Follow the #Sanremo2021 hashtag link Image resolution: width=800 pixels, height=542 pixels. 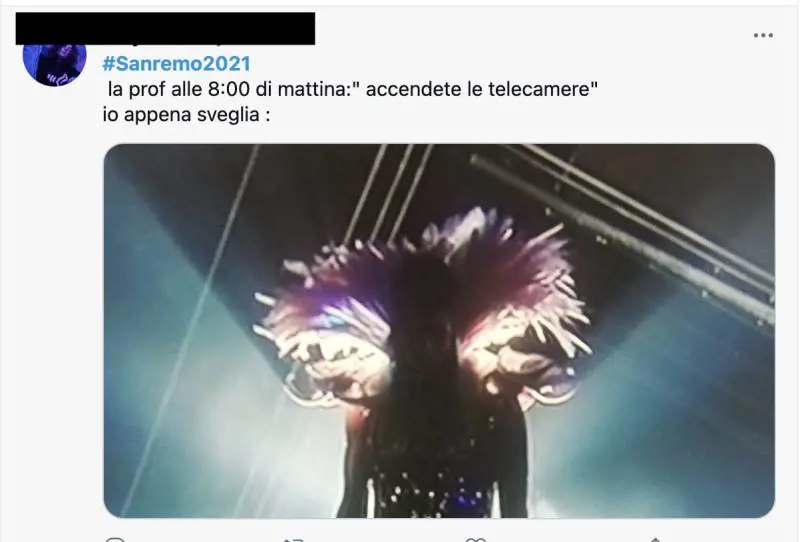177,64
